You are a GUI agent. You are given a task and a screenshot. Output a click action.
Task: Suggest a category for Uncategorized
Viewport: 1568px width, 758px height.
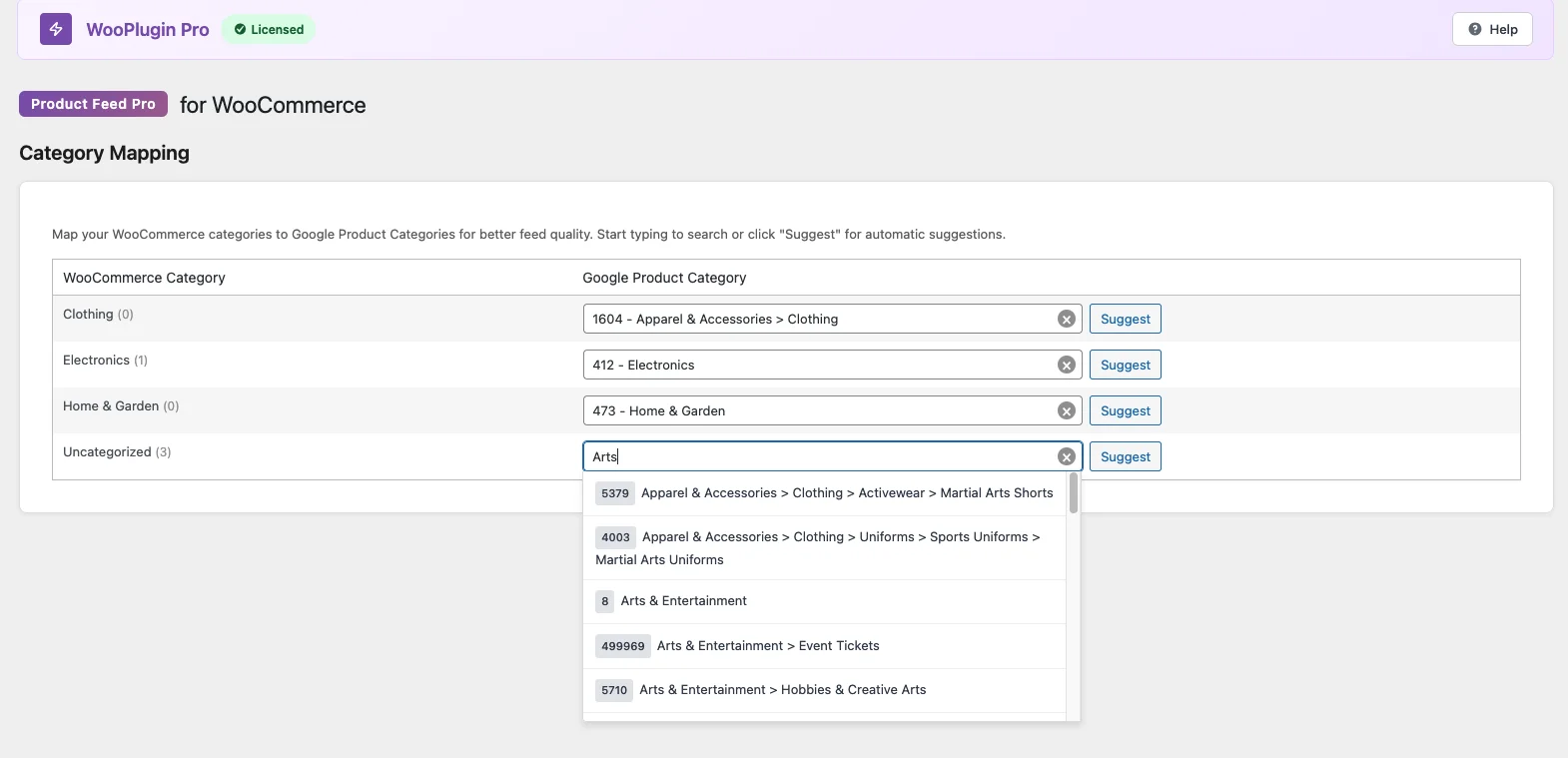[1126, 456]
